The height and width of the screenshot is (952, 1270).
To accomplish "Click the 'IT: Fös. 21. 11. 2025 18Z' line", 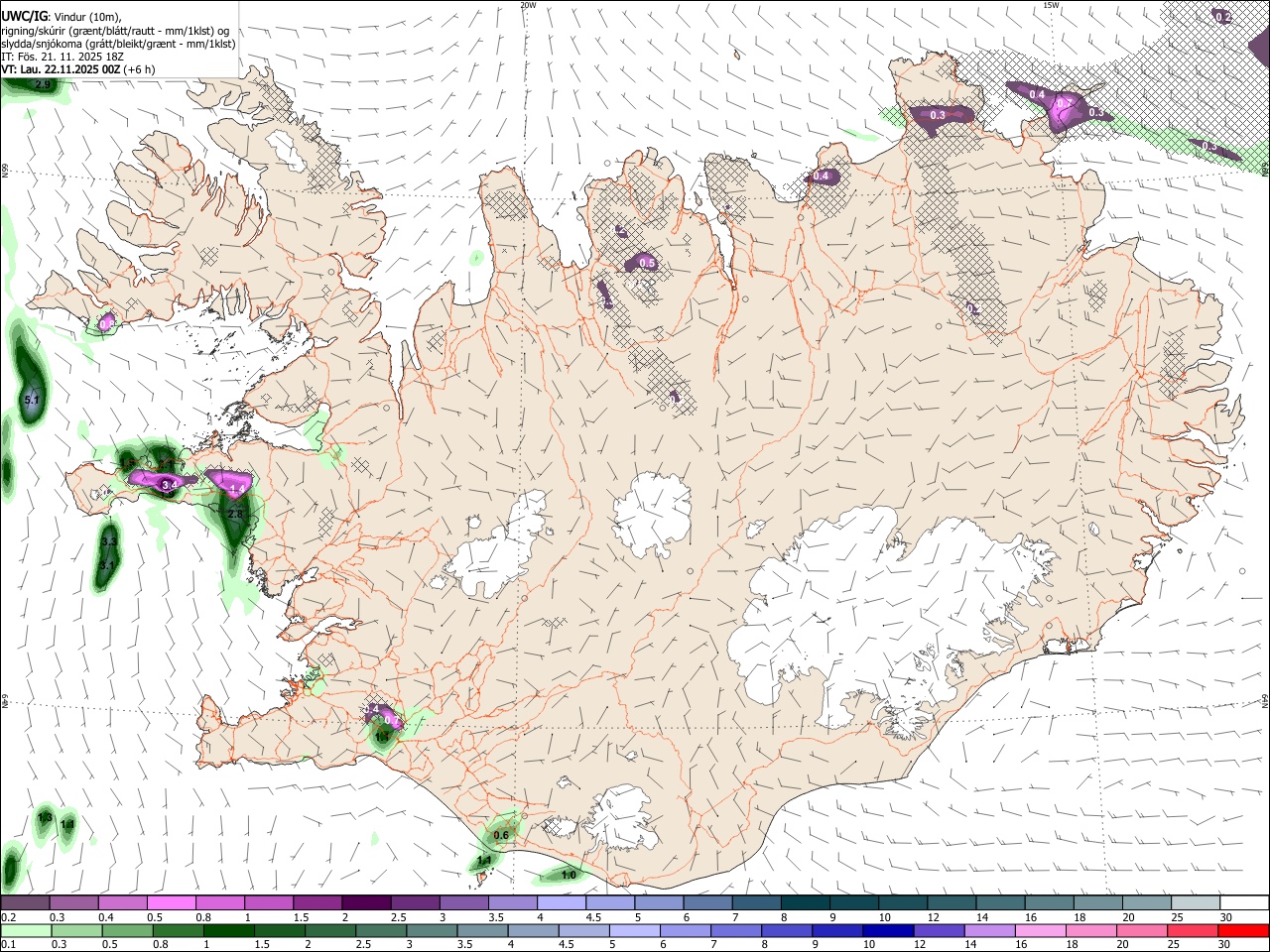I will 63,57.
